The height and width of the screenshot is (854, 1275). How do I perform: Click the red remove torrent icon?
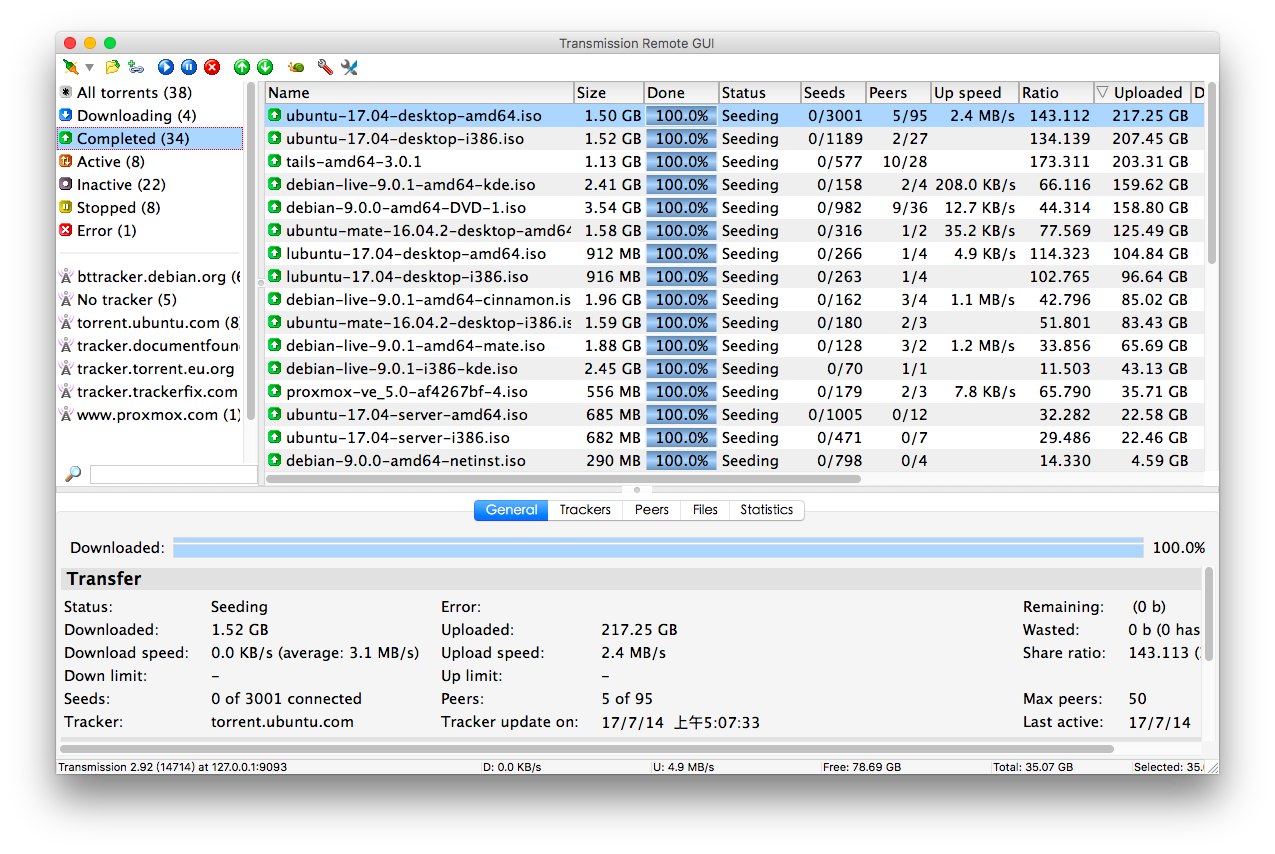coord(212,67)
